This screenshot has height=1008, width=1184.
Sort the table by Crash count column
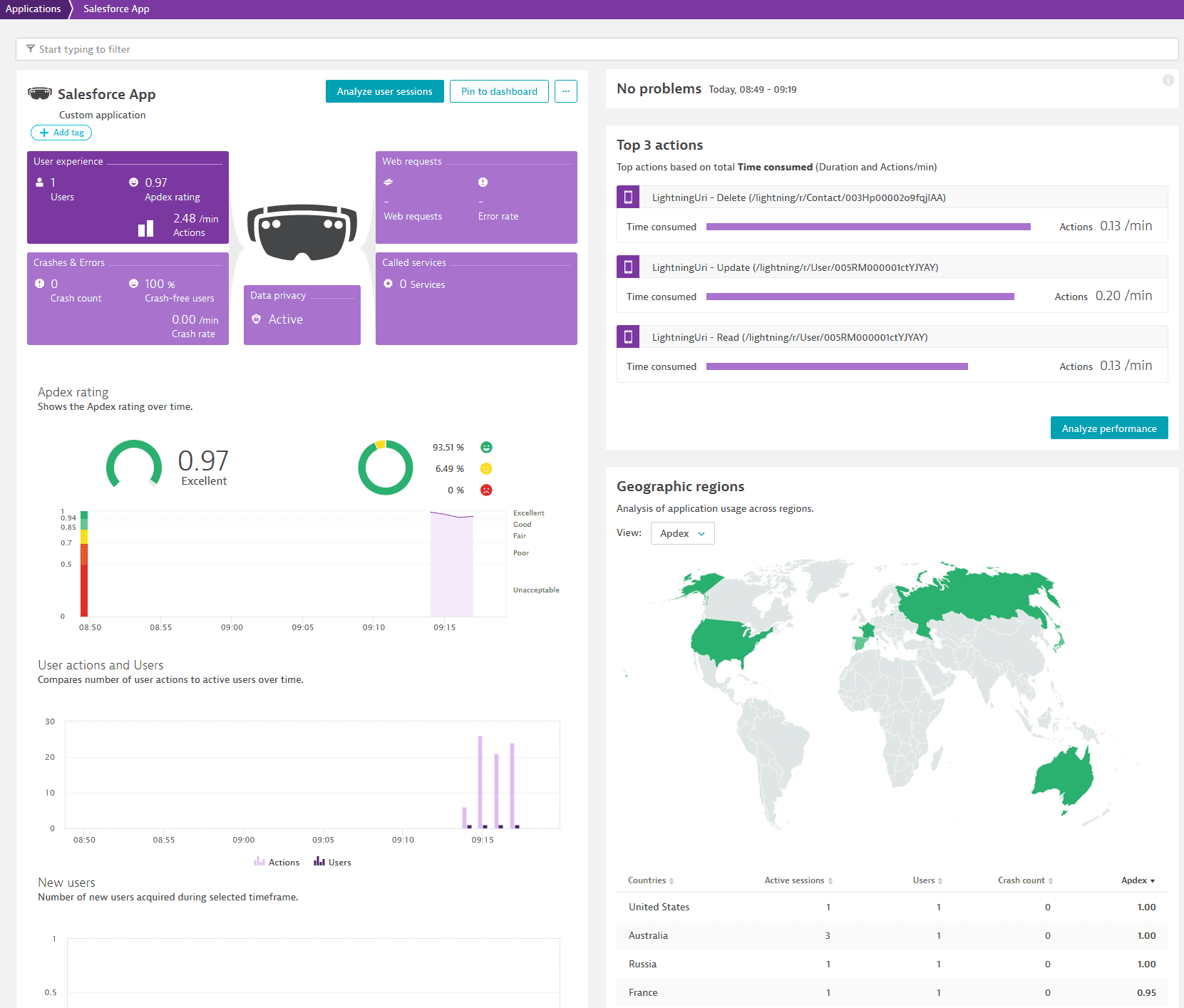[1025, 880]
